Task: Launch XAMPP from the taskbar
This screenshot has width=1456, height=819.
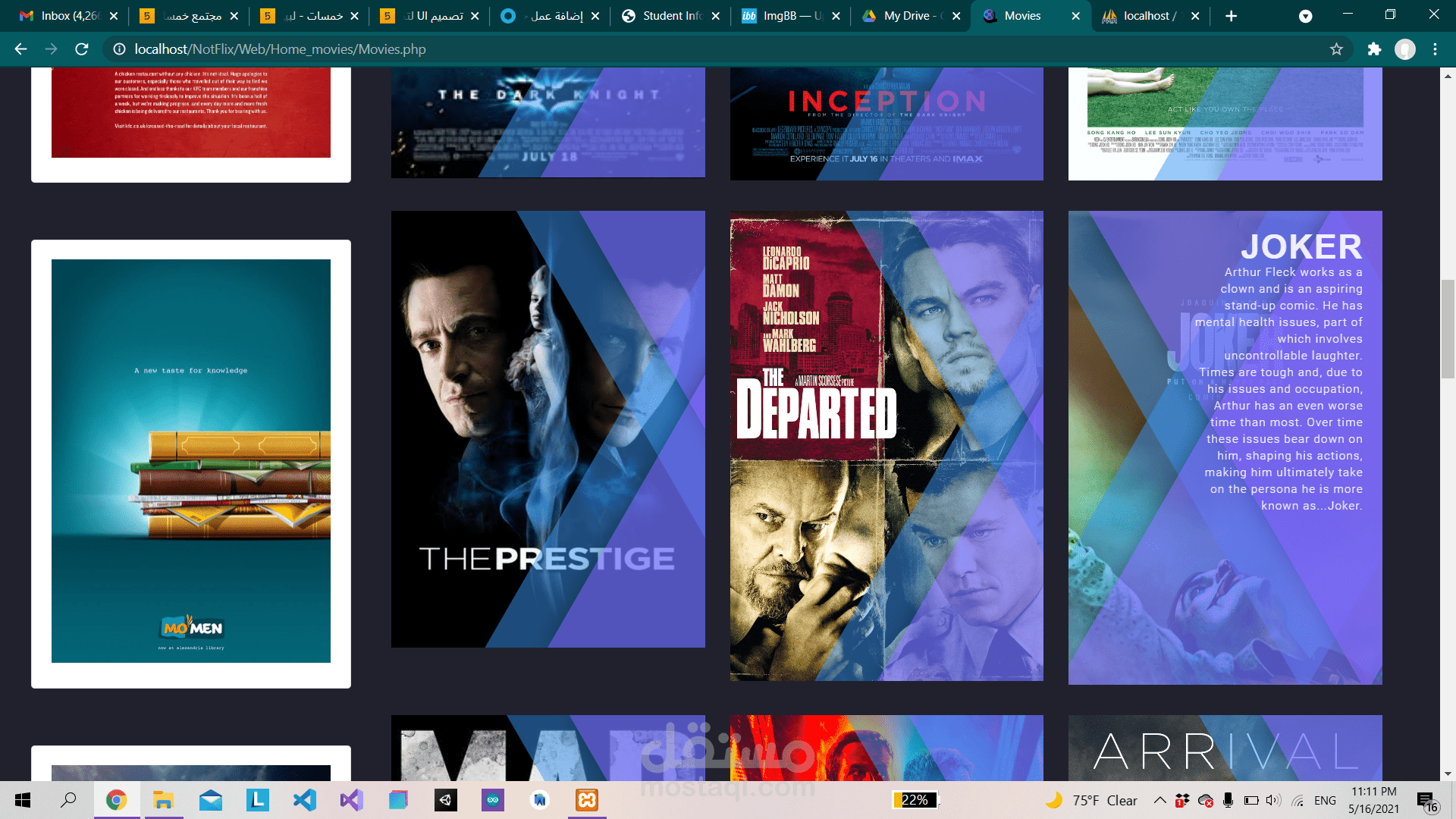Action: [587, 800]
